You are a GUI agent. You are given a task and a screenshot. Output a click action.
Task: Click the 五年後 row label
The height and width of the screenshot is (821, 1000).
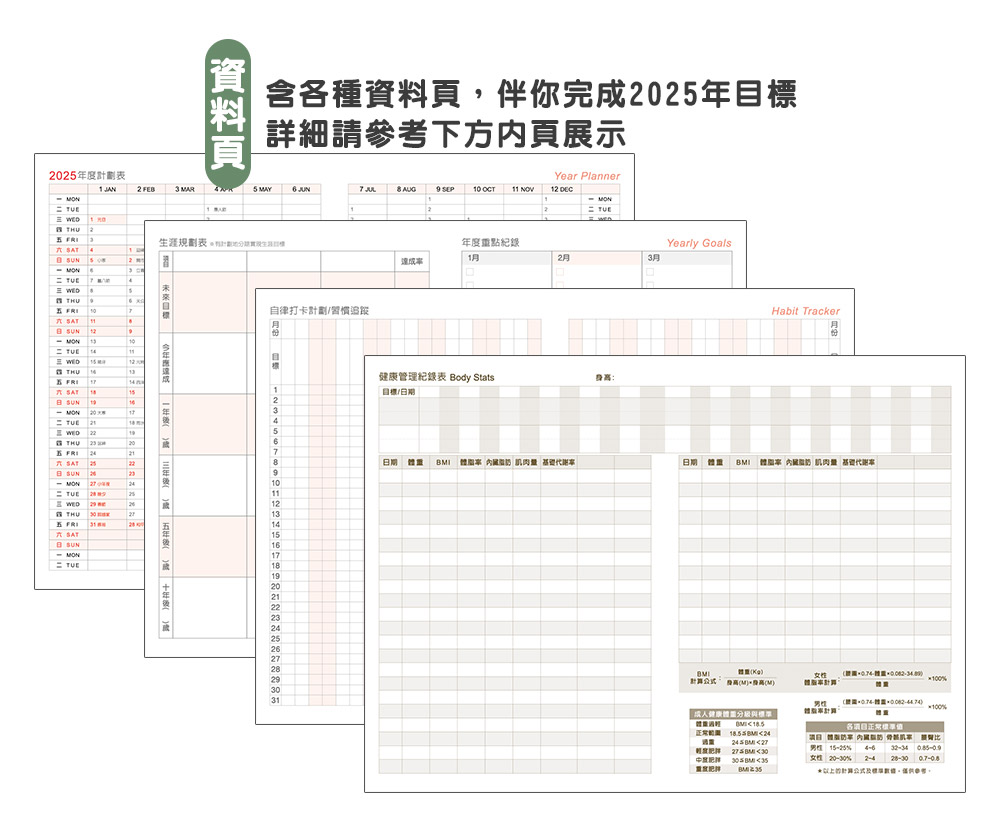pos(166,547)
